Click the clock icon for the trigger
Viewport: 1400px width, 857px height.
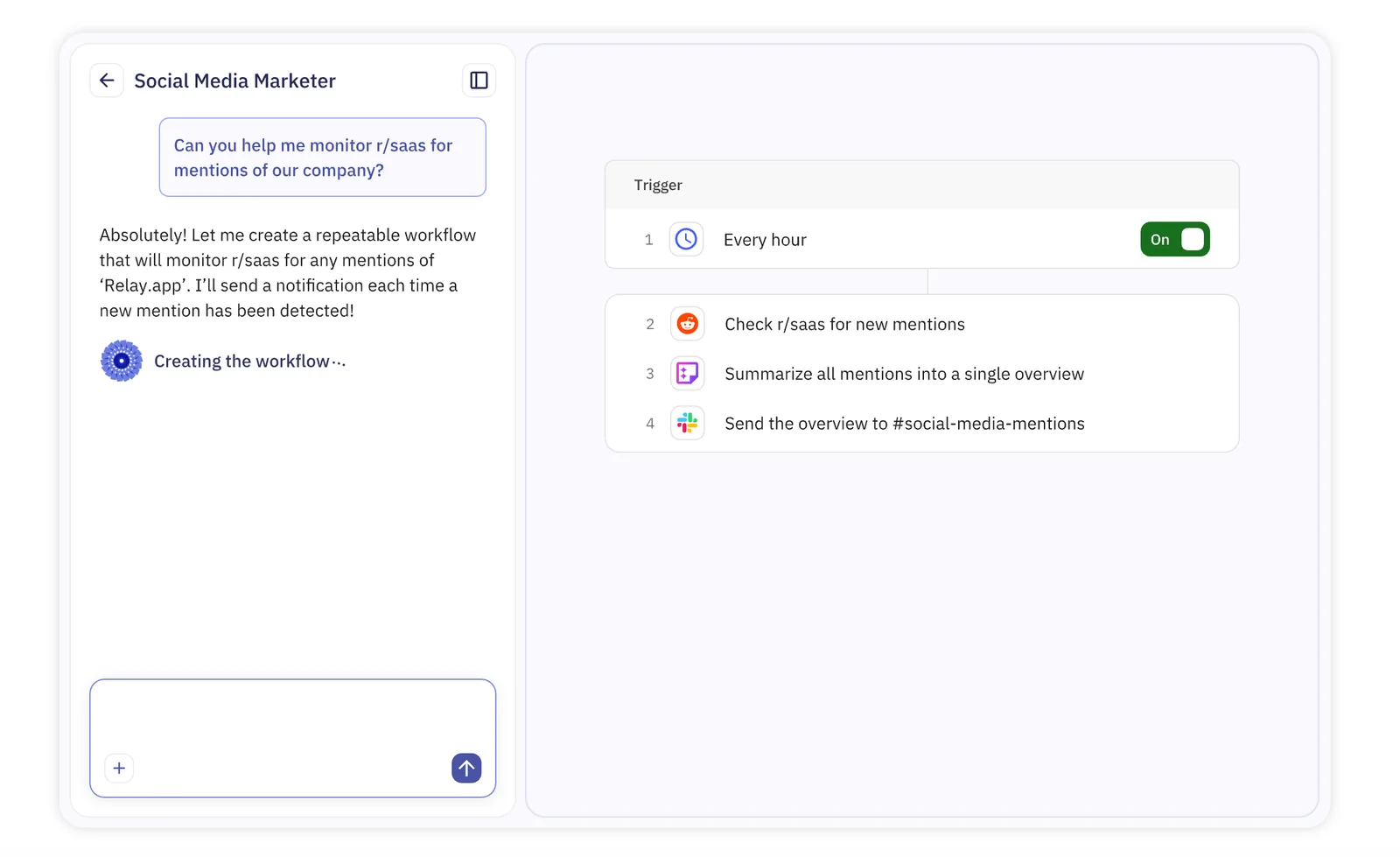click(686, 239)
